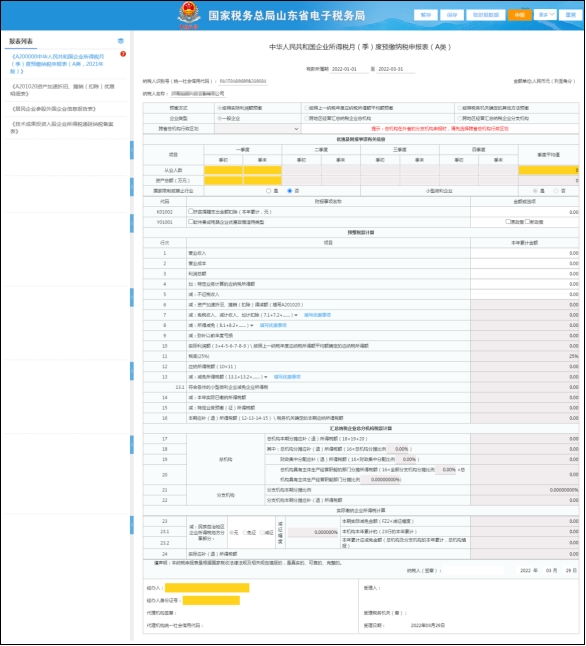Click the 从业人数 季度平均值 cell
The width and height of the screenshot is (586, 646).
tap(548, 170)
